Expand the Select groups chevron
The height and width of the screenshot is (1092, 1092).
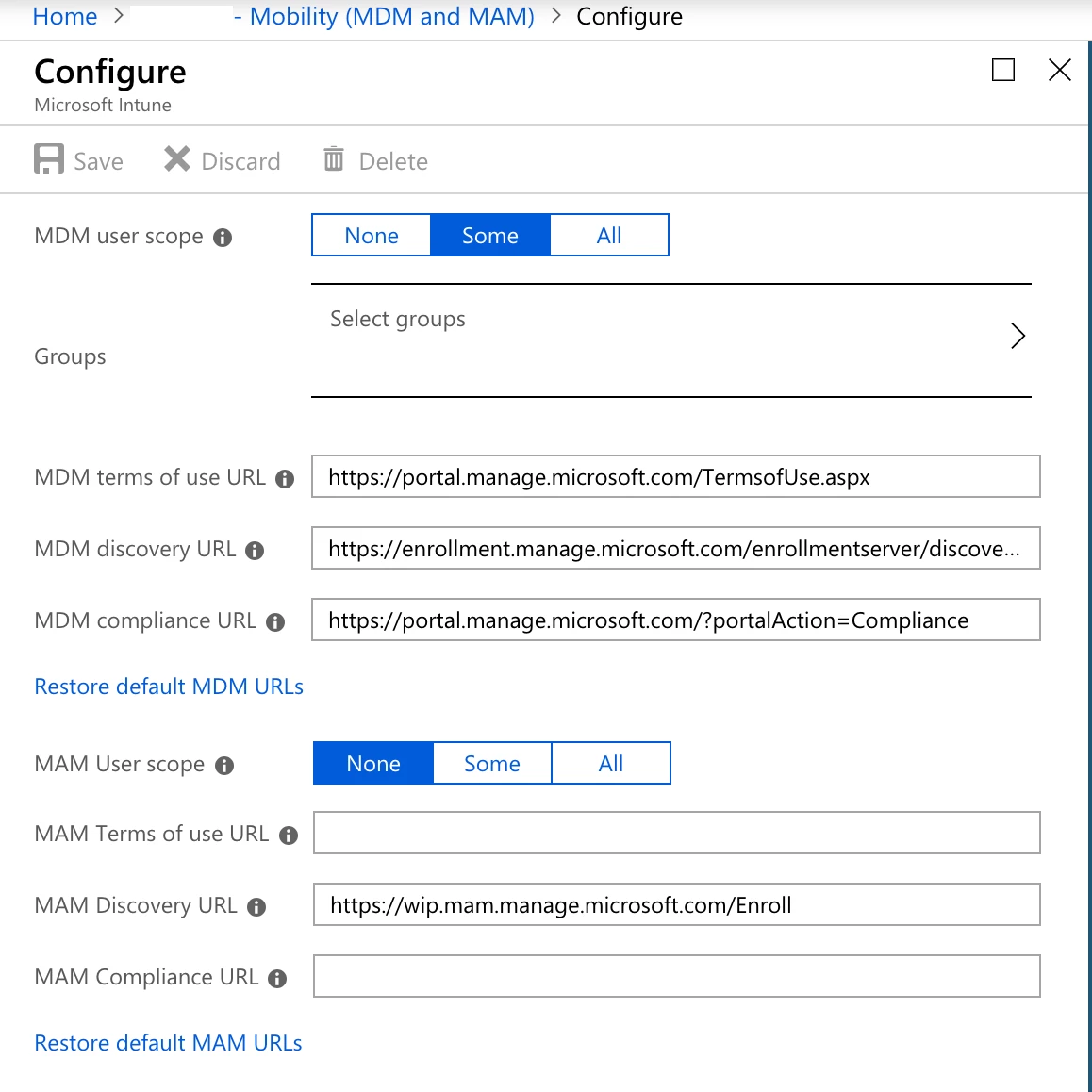point(1018,336)
